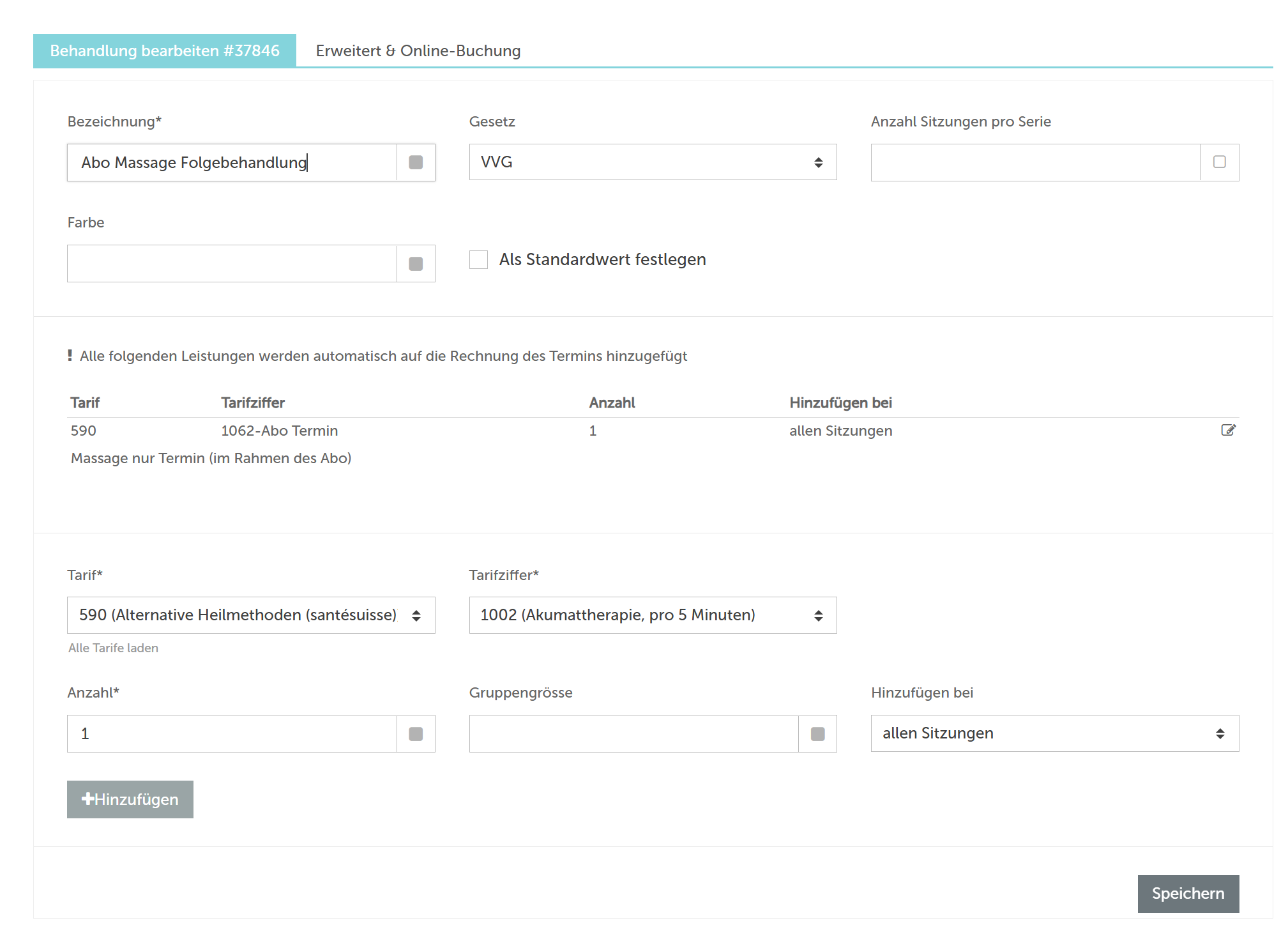Click the edit icon for 1062-Abo Termin row
Screen dimensions: 1288x948
(x=1227, y=430)
